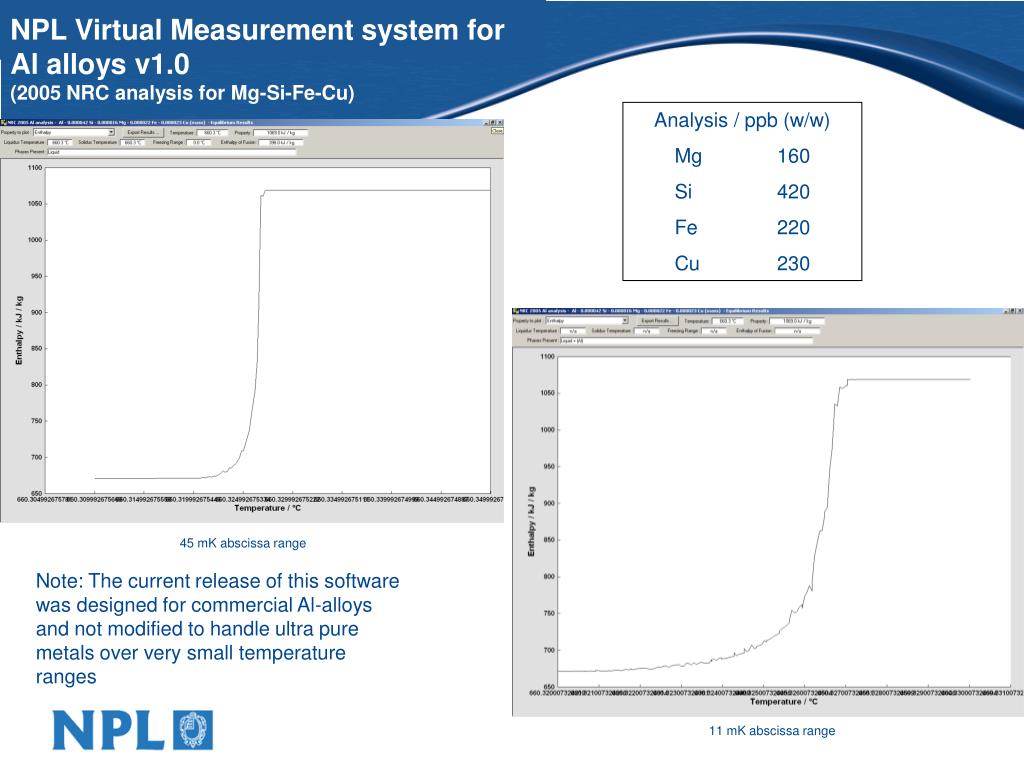Select Temperature field in 11 mK window
Screen dimensions: 1024x768
pyautogui.click(x=728, y=321)
